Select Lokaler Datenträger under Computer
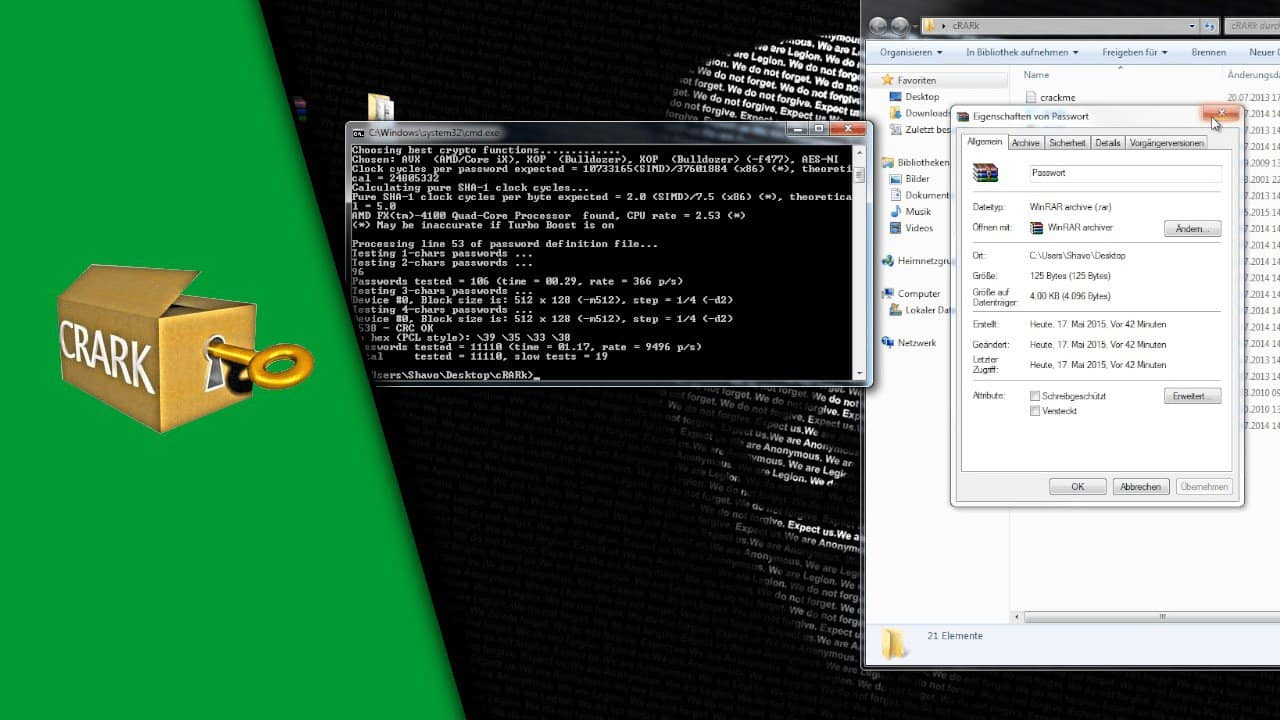Screen dimensions: 1280x720 coord(919,310)
